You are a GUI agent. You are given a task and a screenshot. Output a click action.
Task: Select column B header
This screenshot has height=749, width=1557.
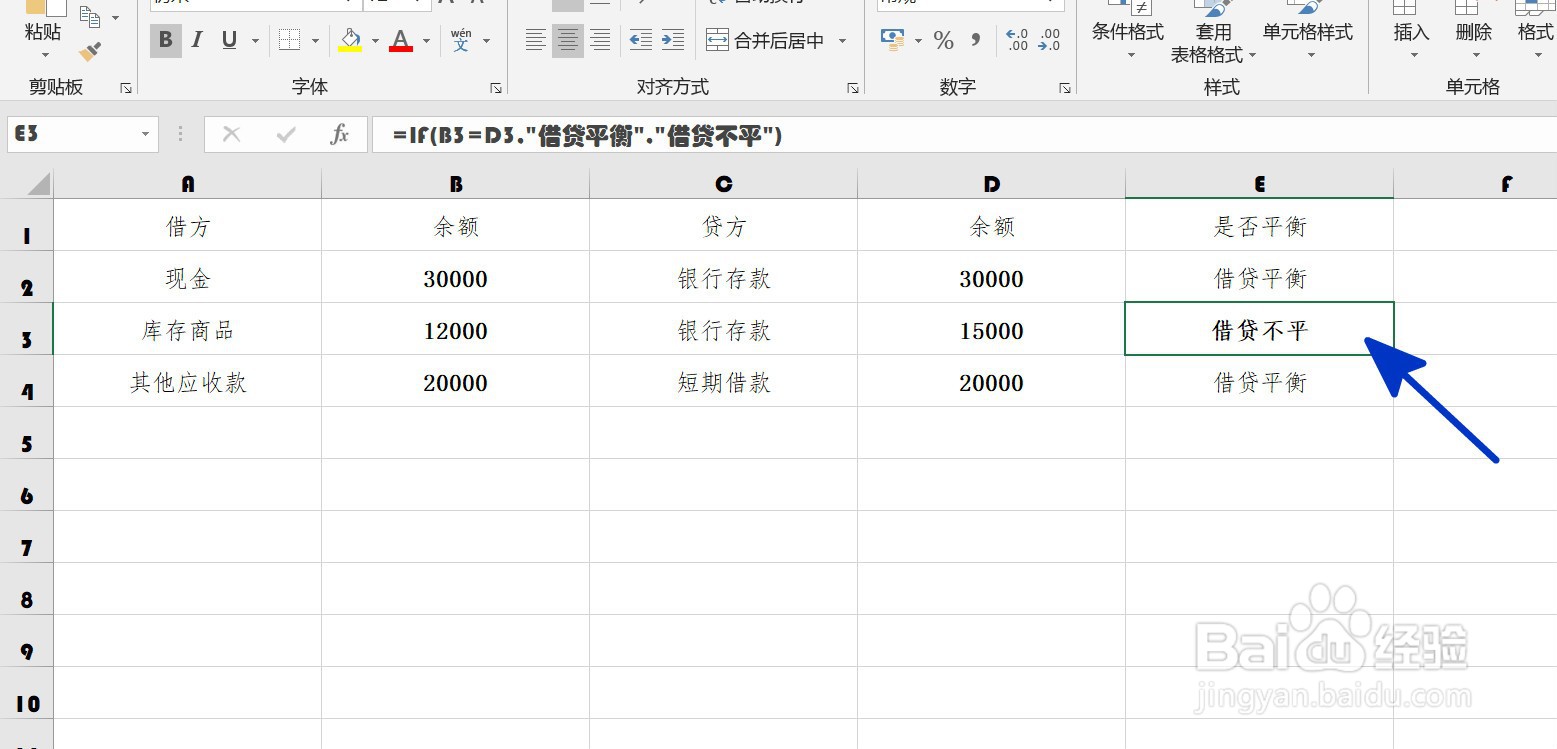[x=456, y=184]
